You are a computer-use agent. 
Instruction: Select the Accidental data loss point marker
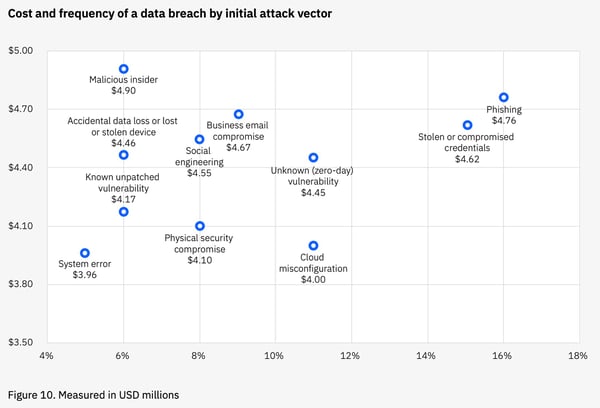pos(124,155)
